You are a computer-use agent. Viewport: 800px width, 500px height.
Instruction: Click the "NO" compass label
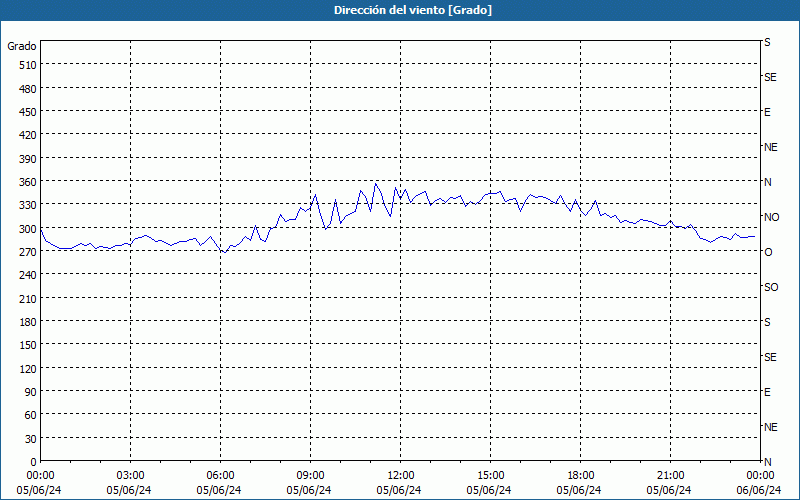771,217
